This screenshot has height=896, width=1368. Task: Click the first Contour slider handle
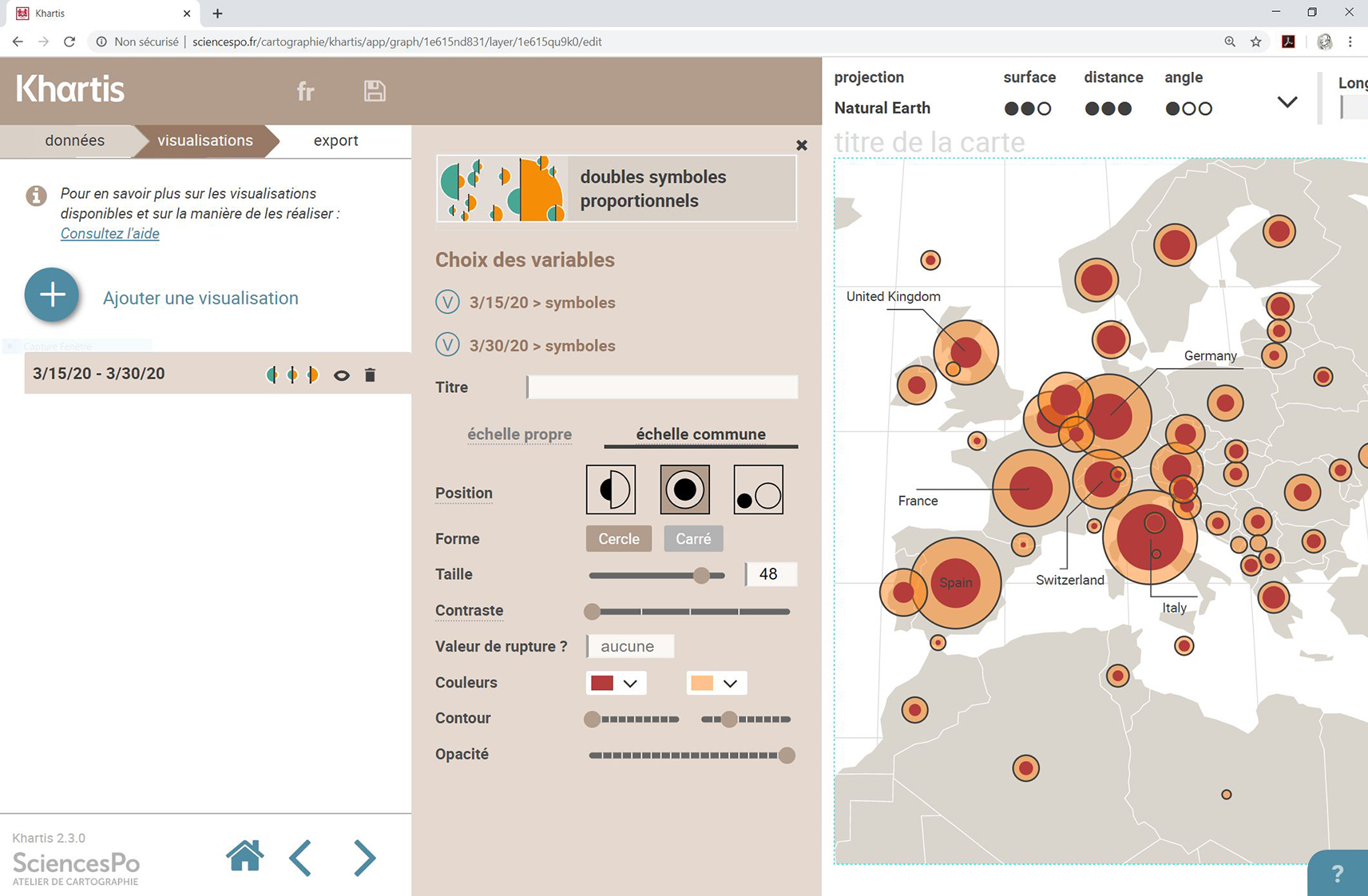point(592,720)
